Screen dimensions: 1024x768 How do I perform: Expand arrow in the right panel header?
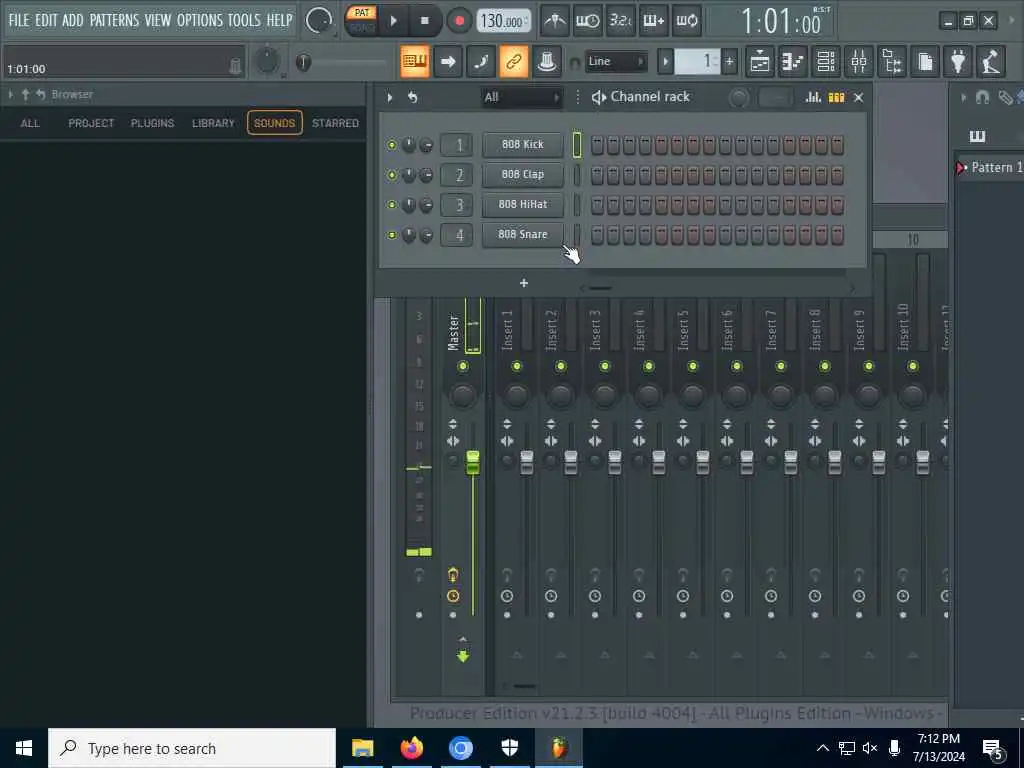tap(963, 97)
